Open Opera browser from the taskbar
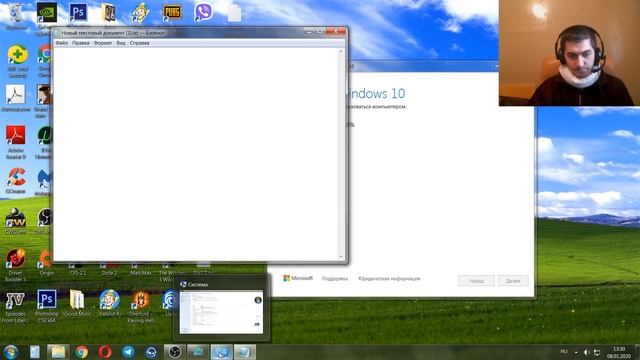This screenshot has width=640, height=360. tap(104, 352)
